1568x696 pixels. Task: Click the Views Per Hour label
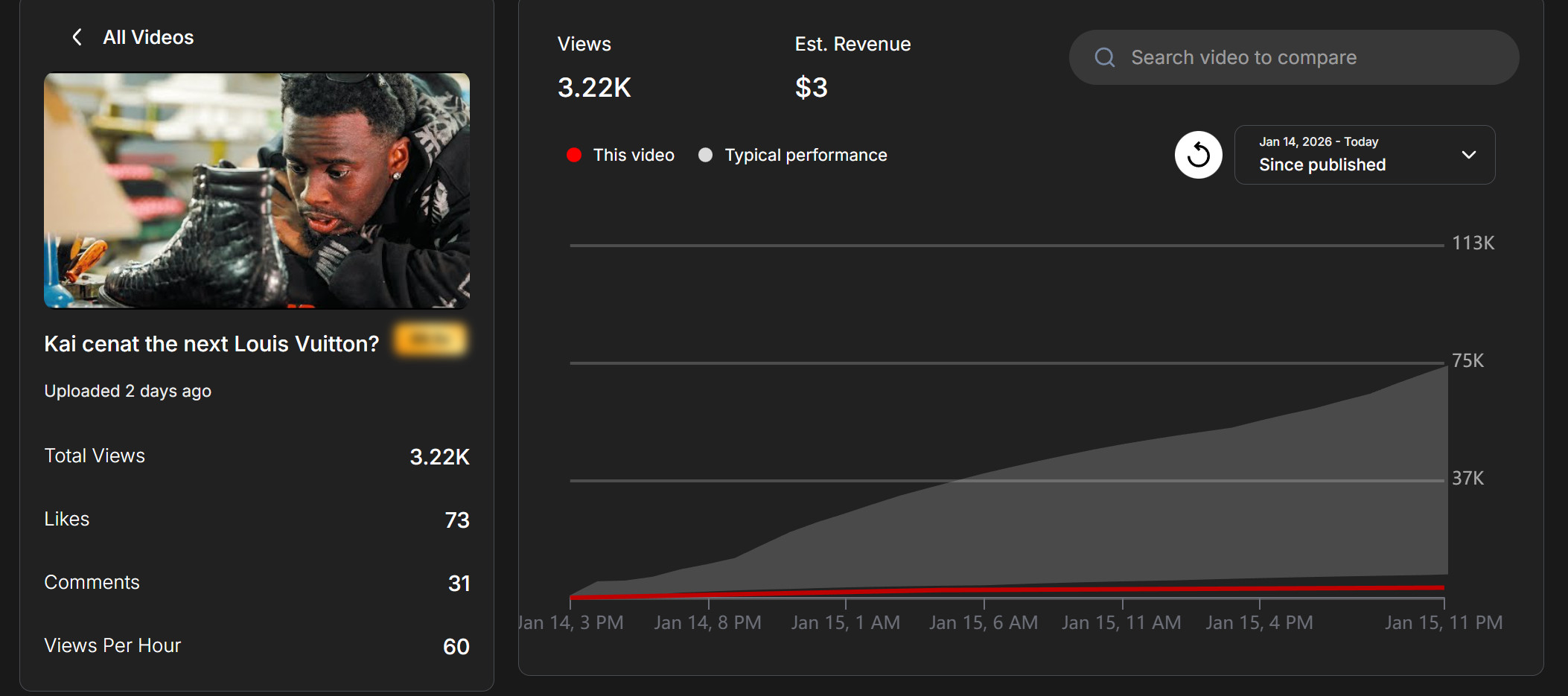click(x=112, y=645)
